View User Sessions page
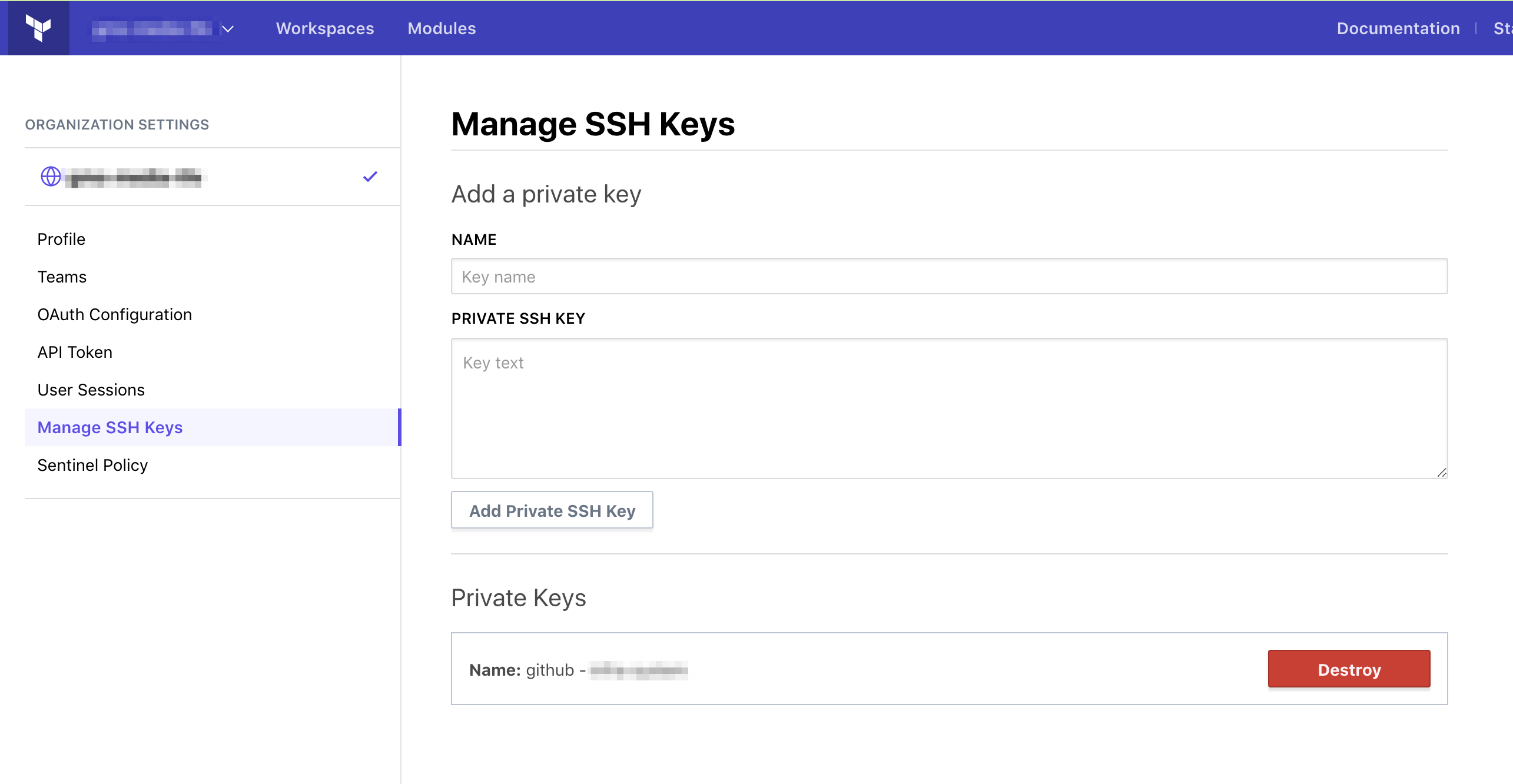1513x784 pixels. coord(91,390)
